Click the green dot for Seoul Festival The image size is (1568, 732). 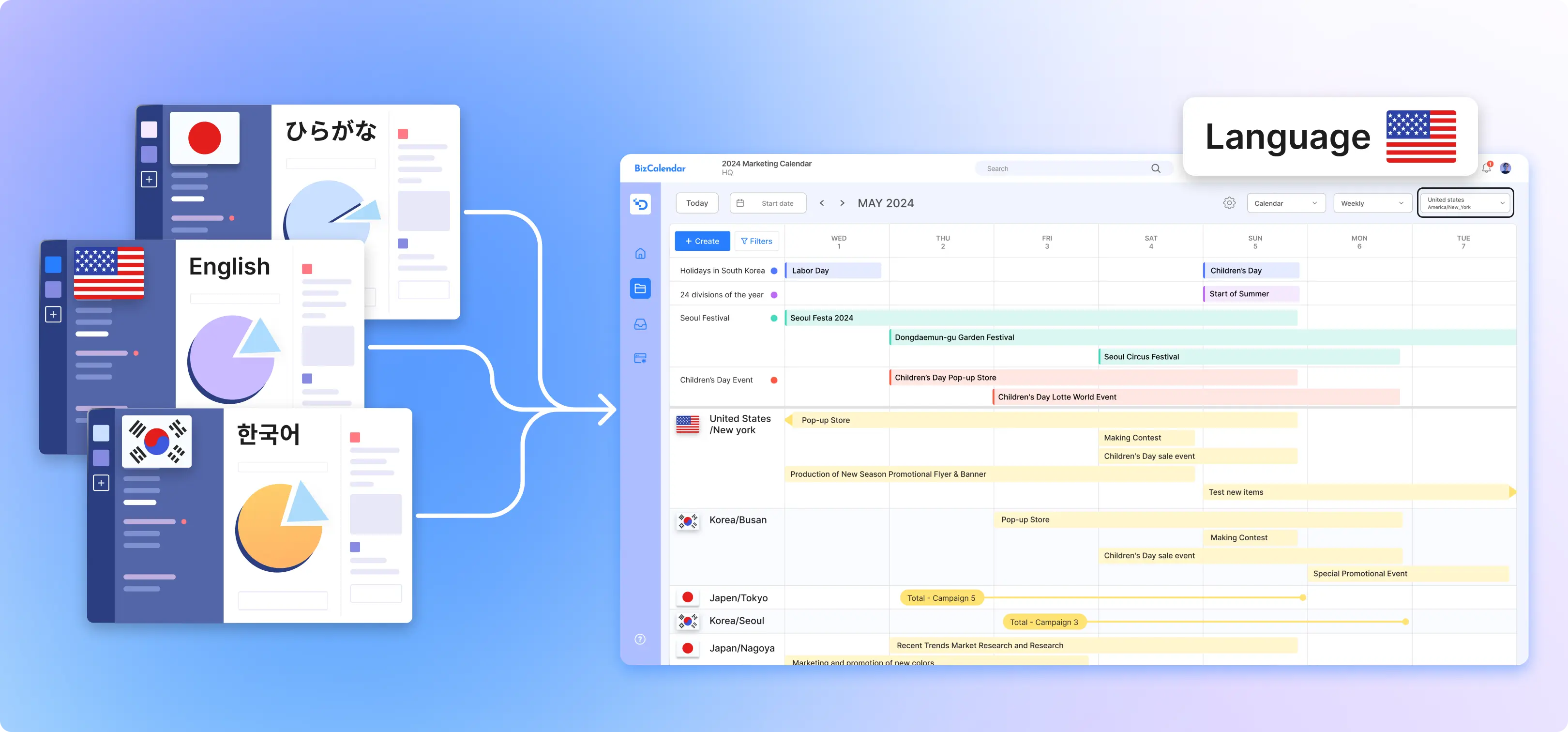[x=774, y=318]
